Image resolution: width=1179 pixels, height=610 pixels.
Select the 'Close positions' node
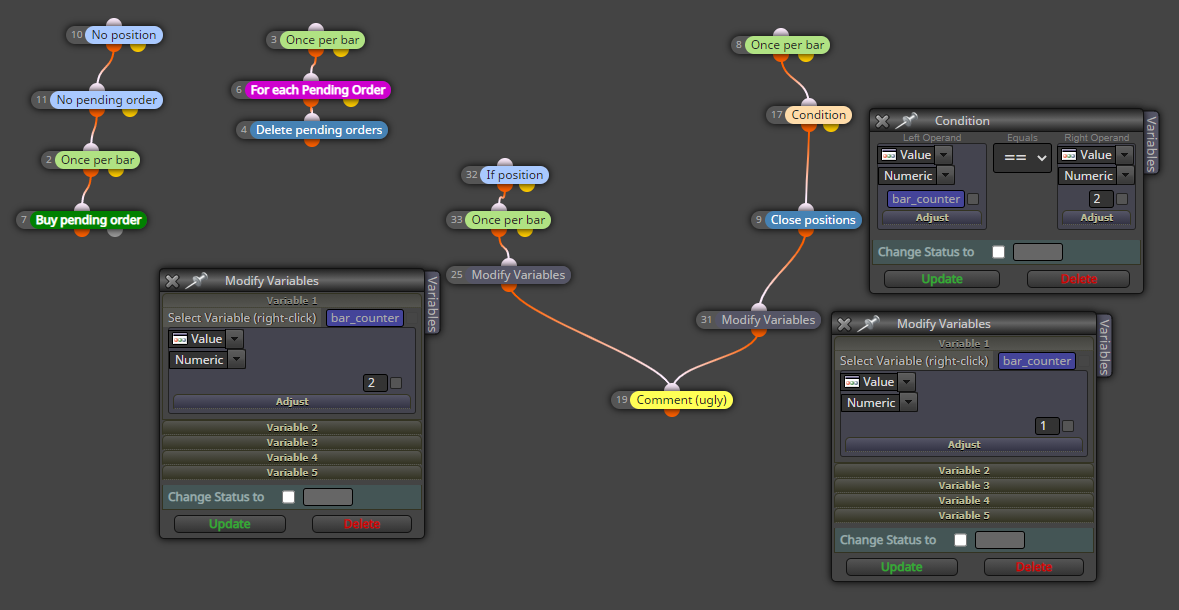click(812, 220)
